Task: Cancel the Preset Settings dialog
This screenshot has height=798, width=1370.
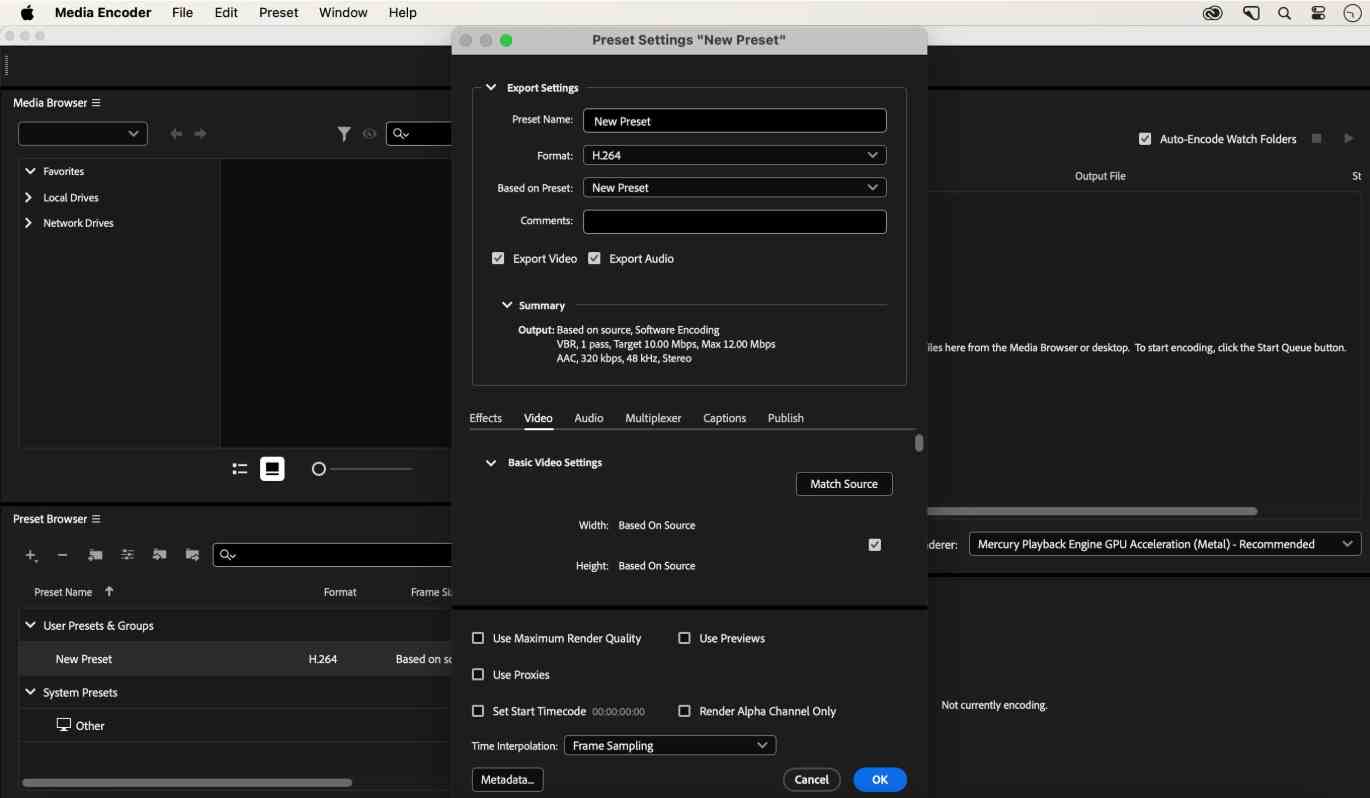Action: tap(812, 779)
